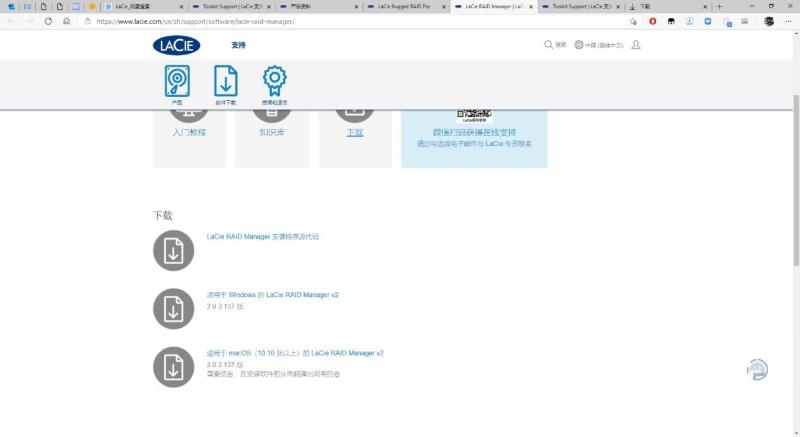Viewport: 800px width, 437px height.
Task: Open the user account icon
Action: click(x=636, y=45)
